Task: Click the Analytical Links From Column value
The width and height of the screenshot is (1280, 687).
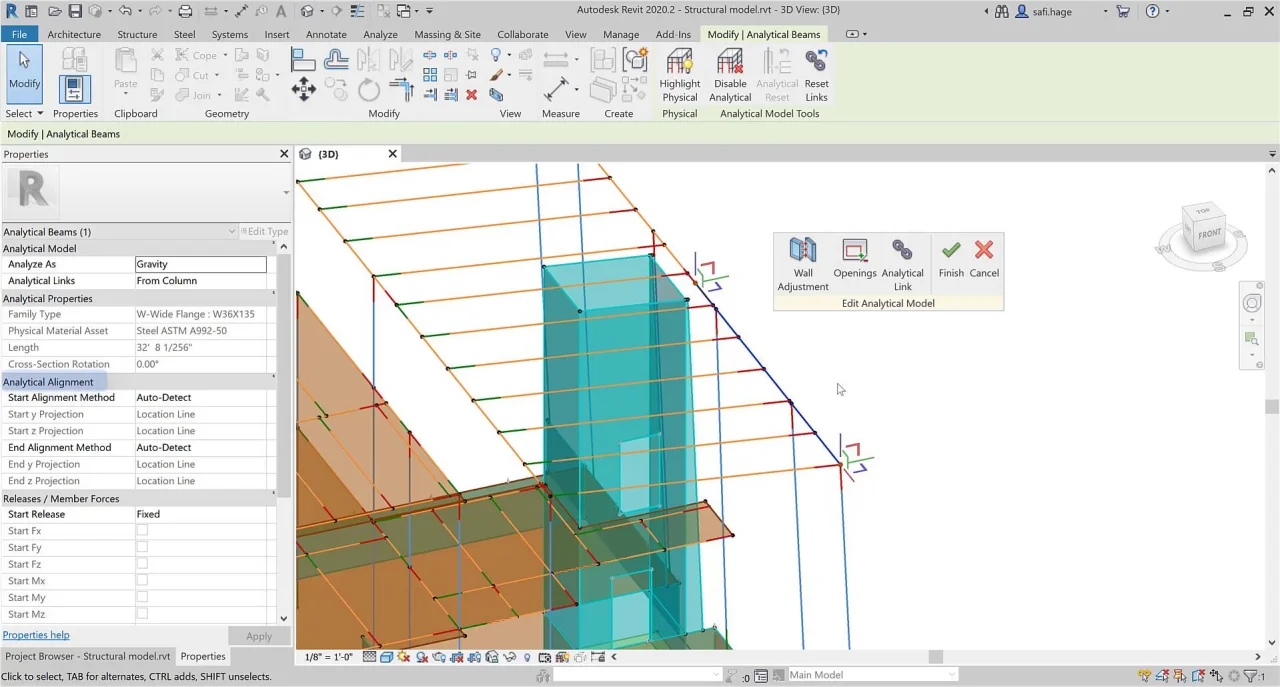Action: pyautogui.click(x=203, y=281)
